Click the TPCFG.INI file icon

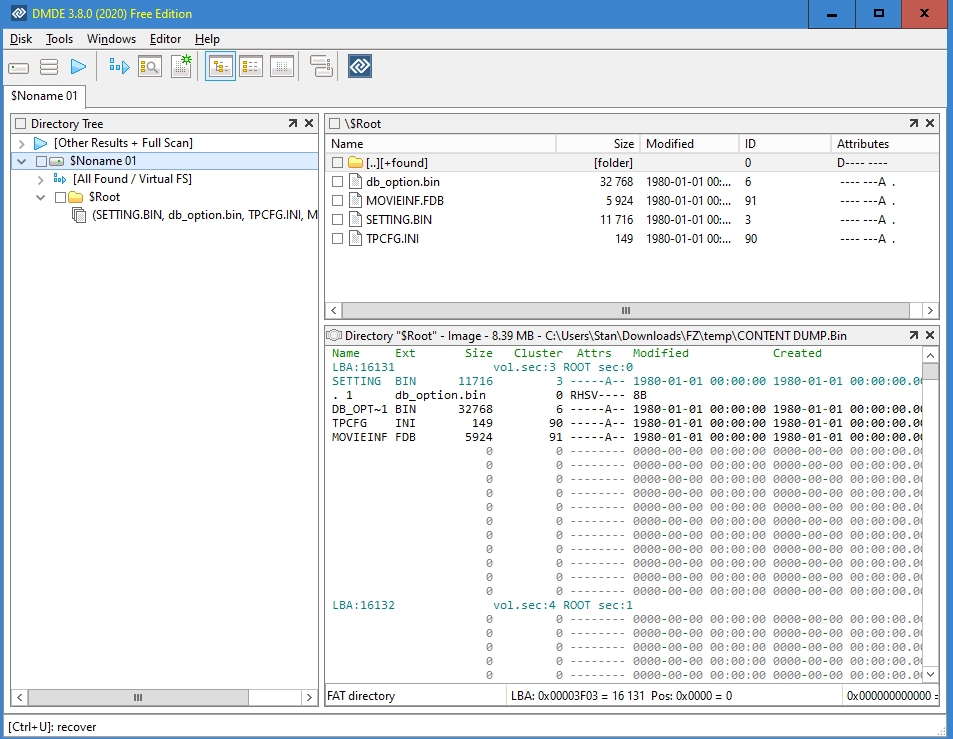356,238
